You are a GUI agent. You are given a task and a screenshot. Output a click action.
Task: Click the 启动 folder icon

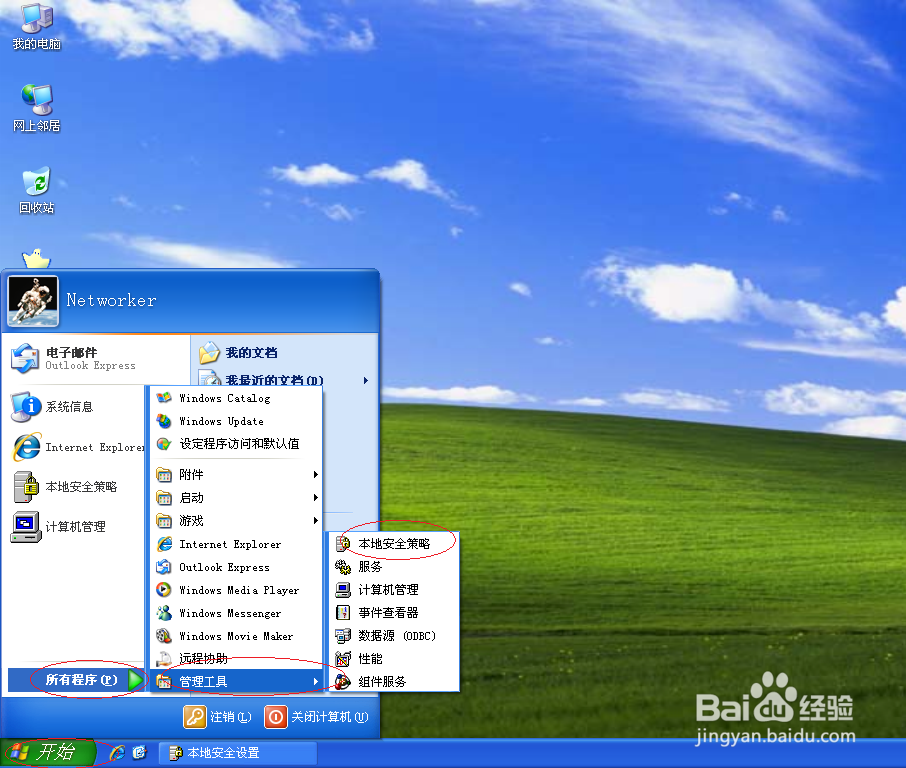click(164, 498)
